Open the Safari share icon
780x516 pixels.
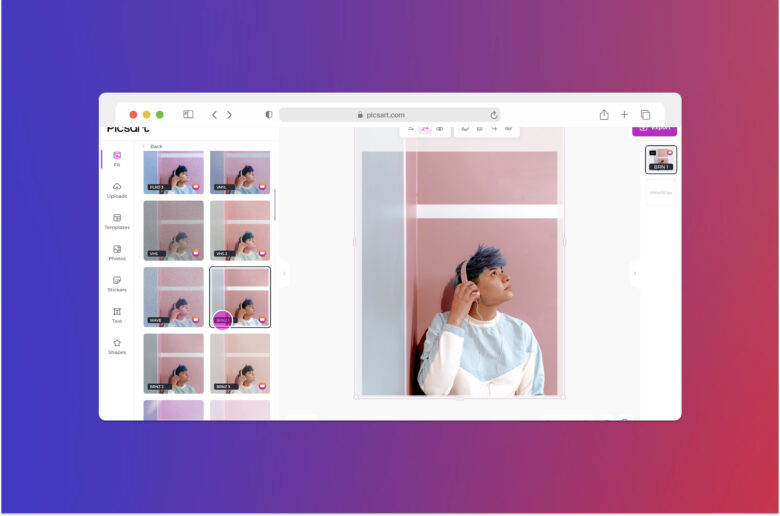pyautogui.click(x=604, y=115)
